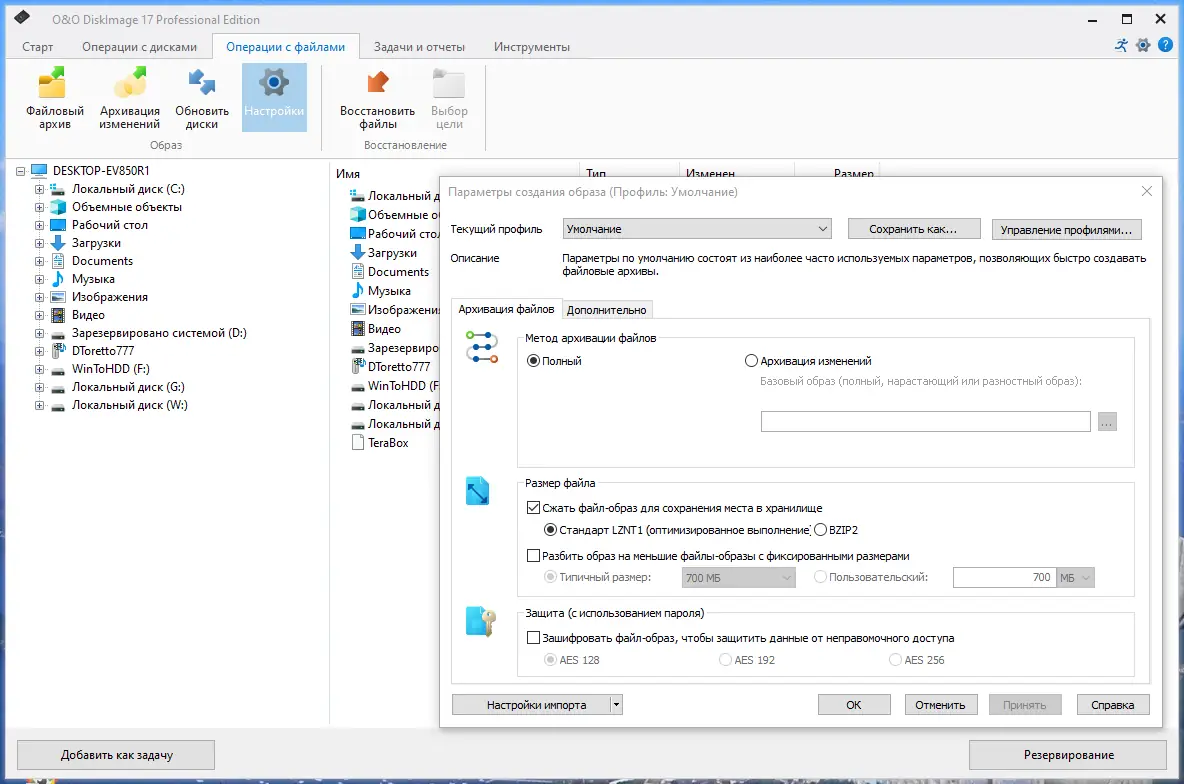Open the Справка button
1184x784 pixels.
tap(1112, 705)
